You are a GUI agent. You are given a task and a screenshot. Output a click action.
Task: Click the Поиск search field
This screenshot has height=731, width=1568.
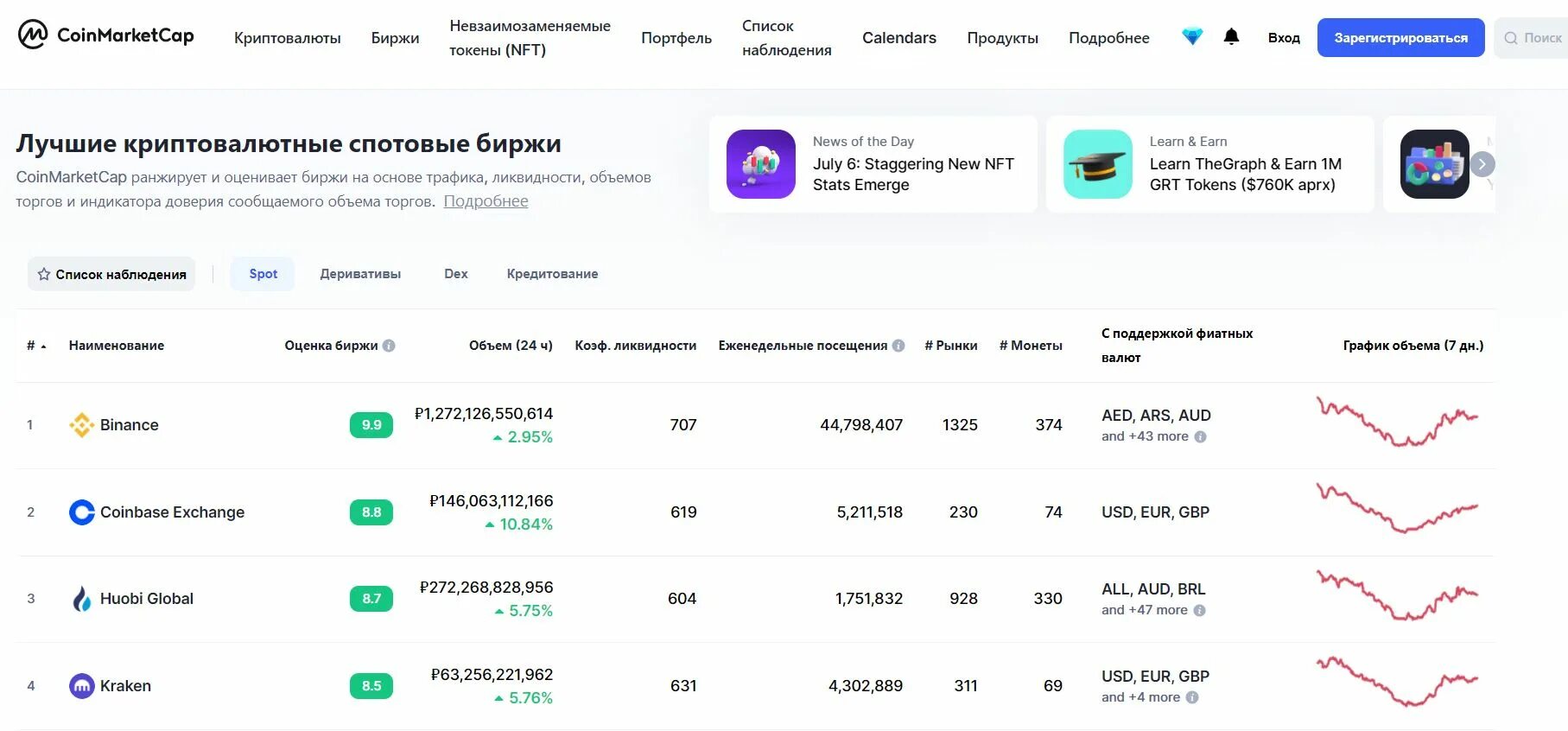pyautogui.click(x=1533, y=38)
